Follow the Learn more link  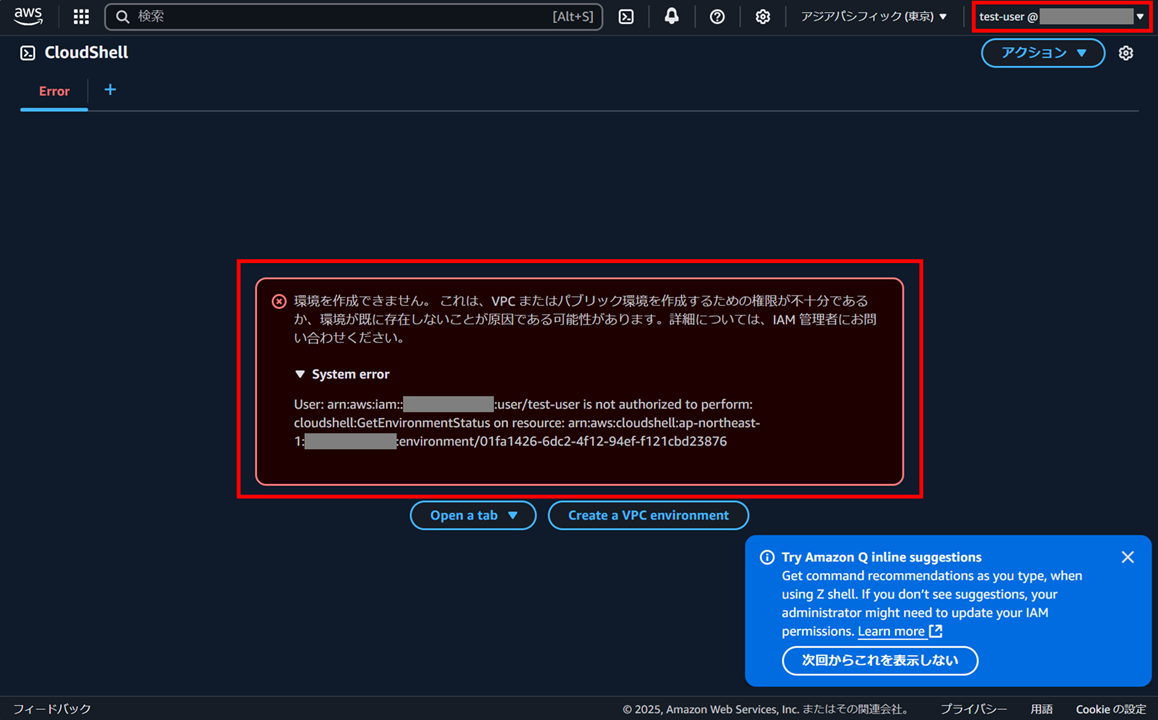point(900,631)
